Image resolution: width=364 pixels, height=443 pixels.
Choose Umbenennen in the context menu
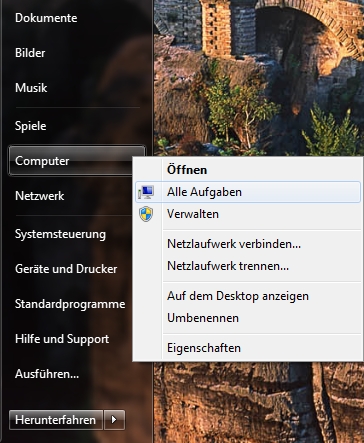click(x=247, y=318)
